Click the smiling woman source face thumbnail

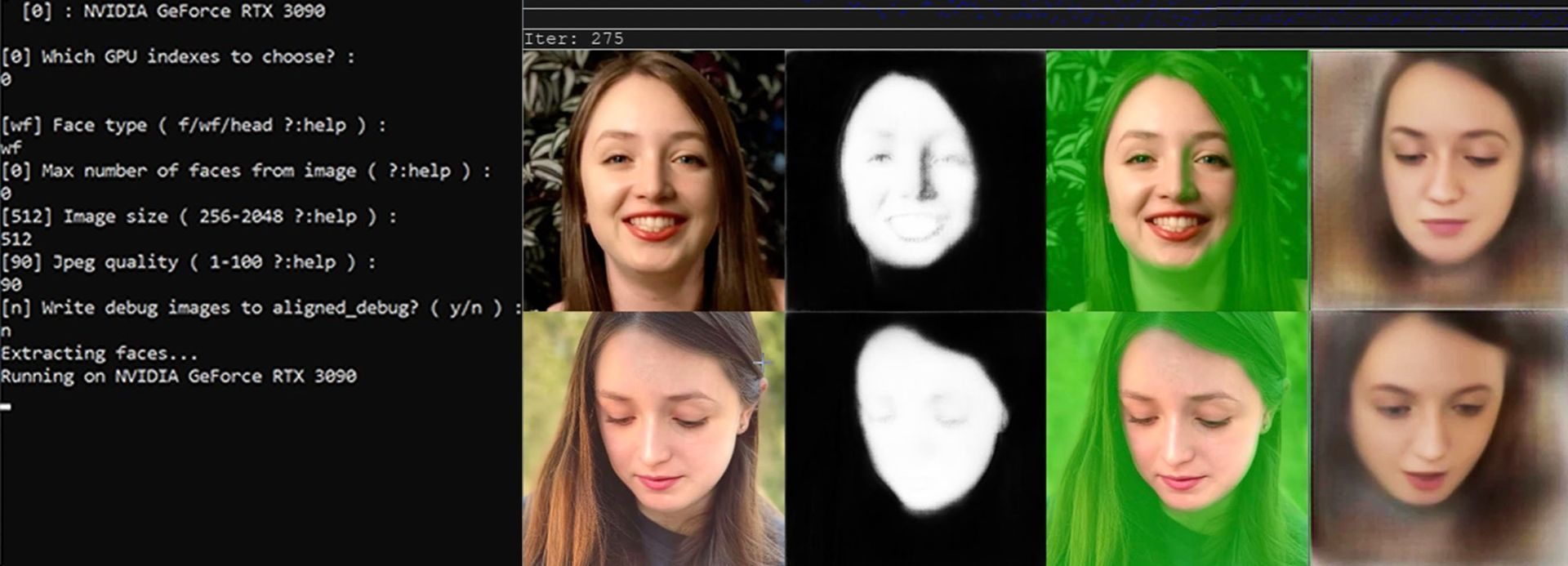coord(653,180)
